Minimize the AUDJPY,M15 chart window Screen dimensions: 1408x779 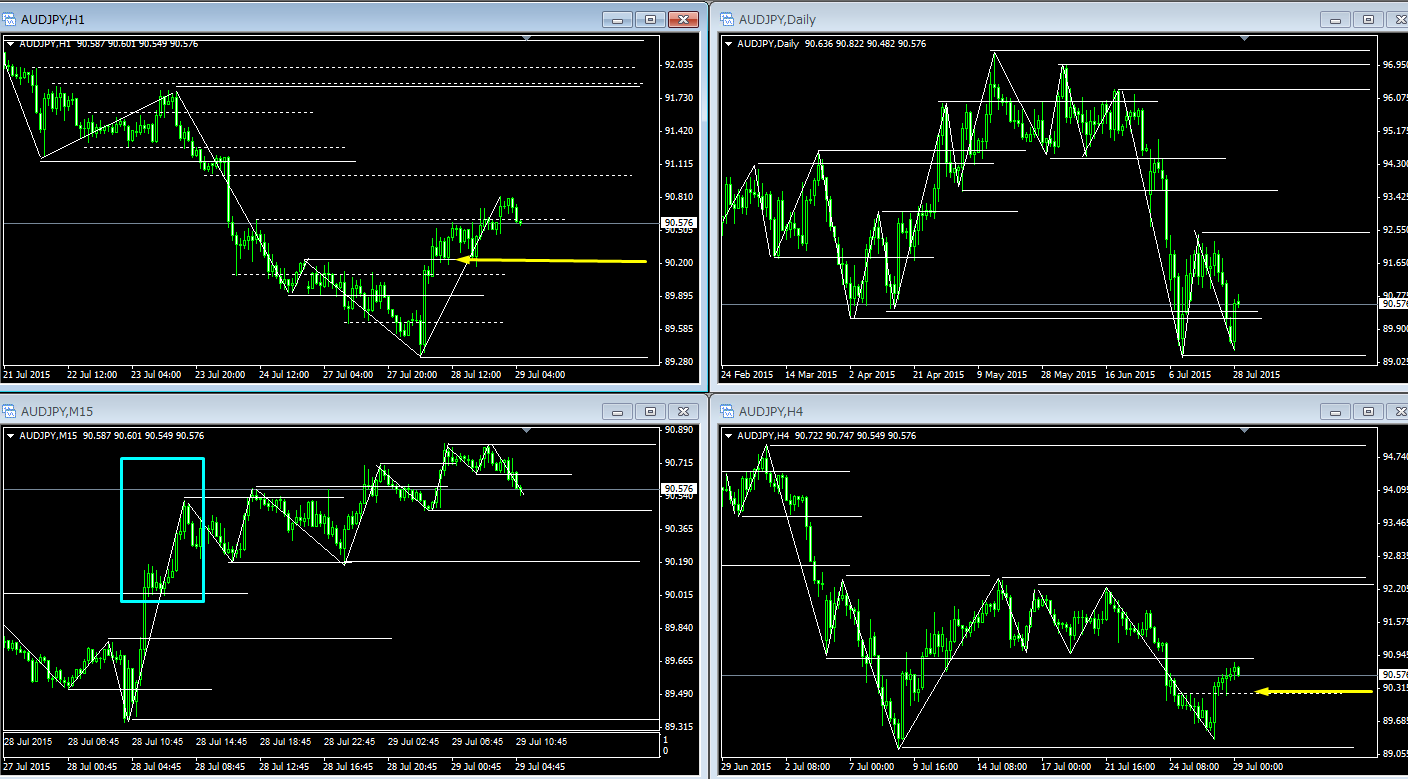(x=618, y=411)
